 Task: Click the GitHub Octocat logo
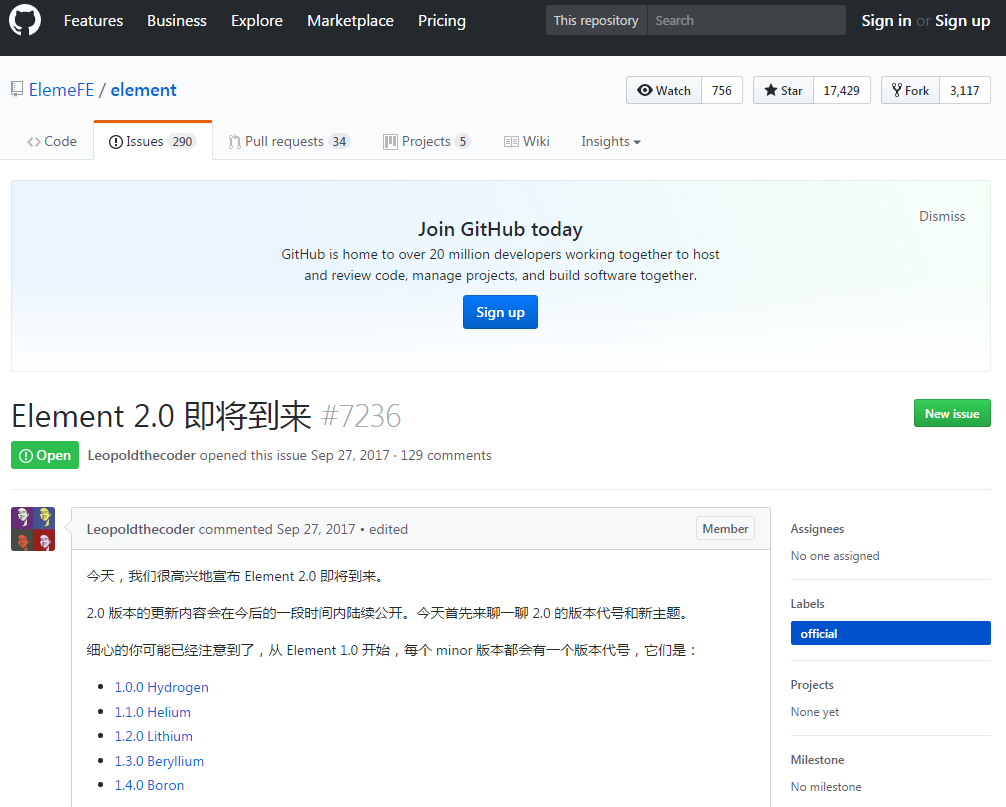25,20
